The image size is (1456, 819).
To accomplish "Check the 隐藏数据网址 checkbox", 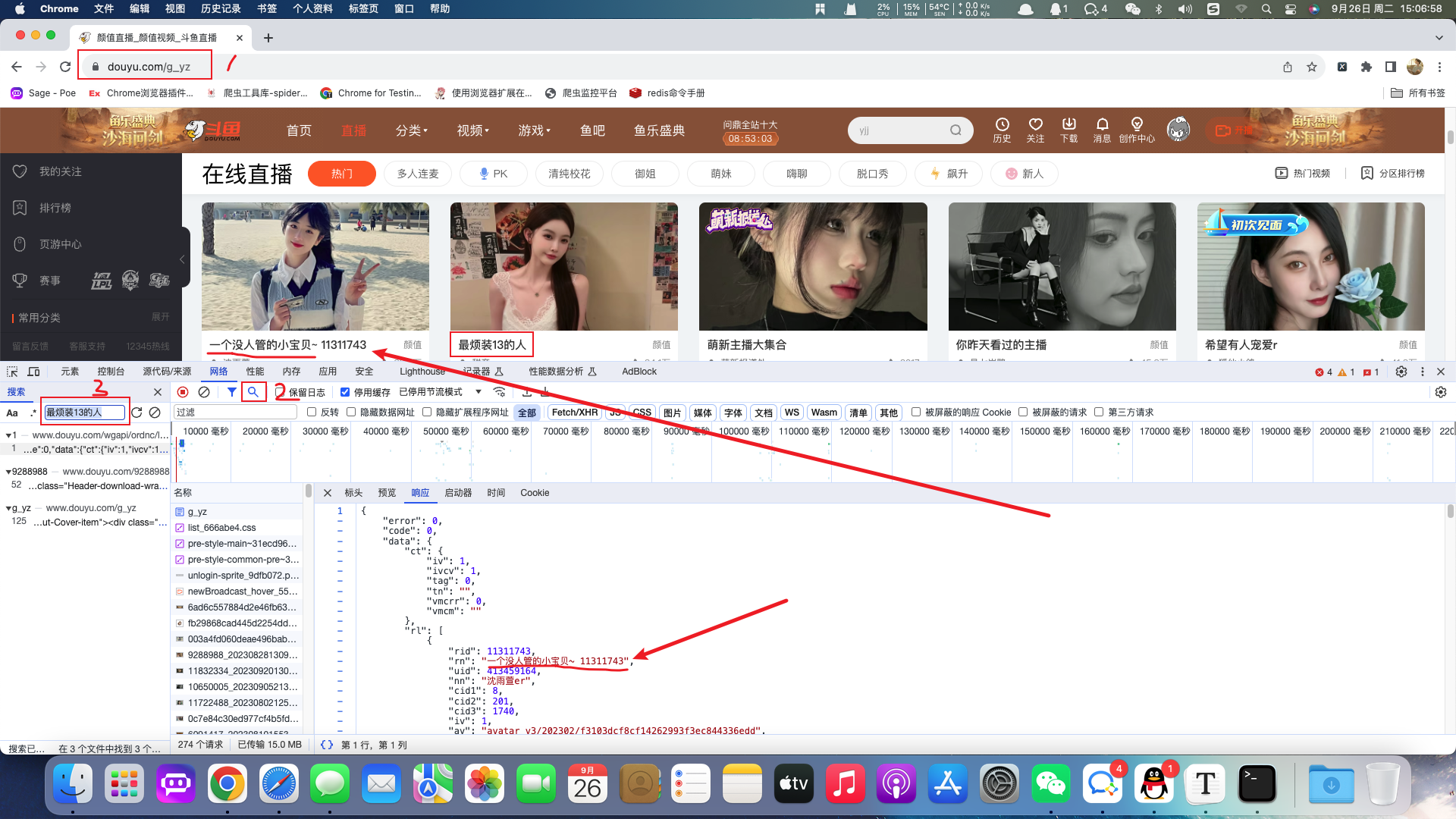I will tap(351, 413).
